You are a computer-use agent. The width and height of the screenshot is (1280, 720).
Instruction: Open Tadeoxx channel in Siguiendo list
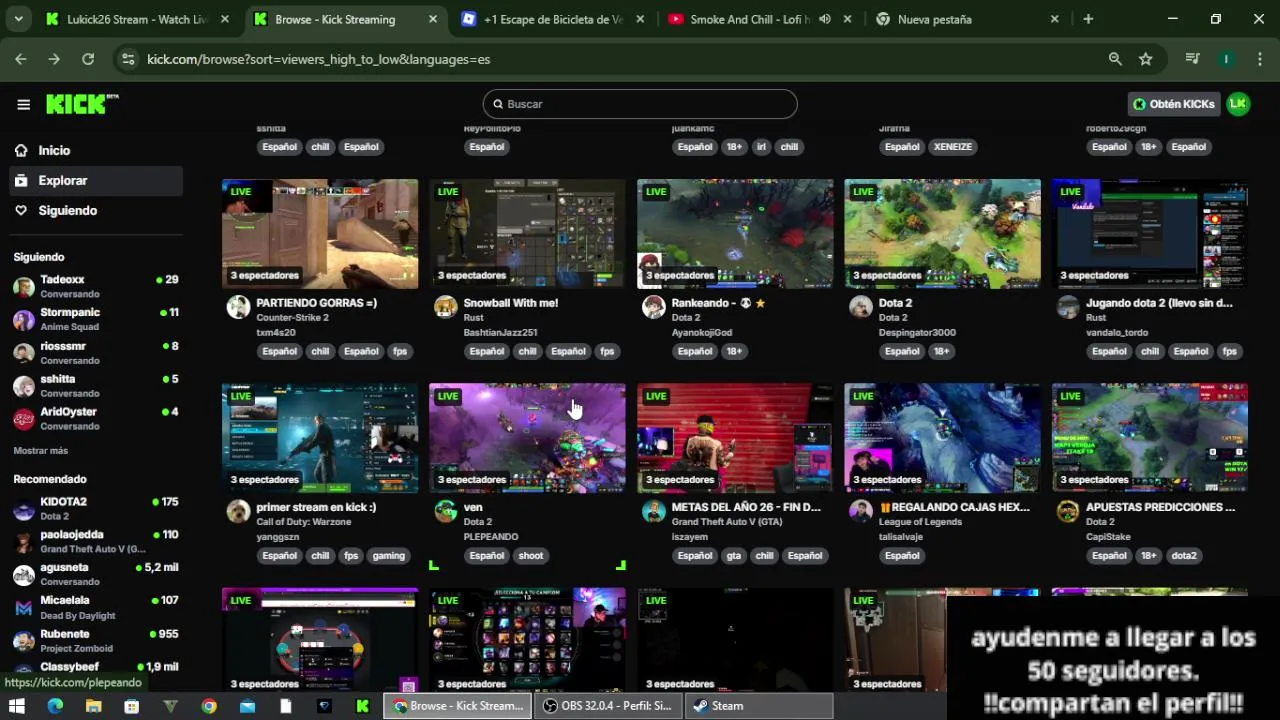click(x=95, y=286)
